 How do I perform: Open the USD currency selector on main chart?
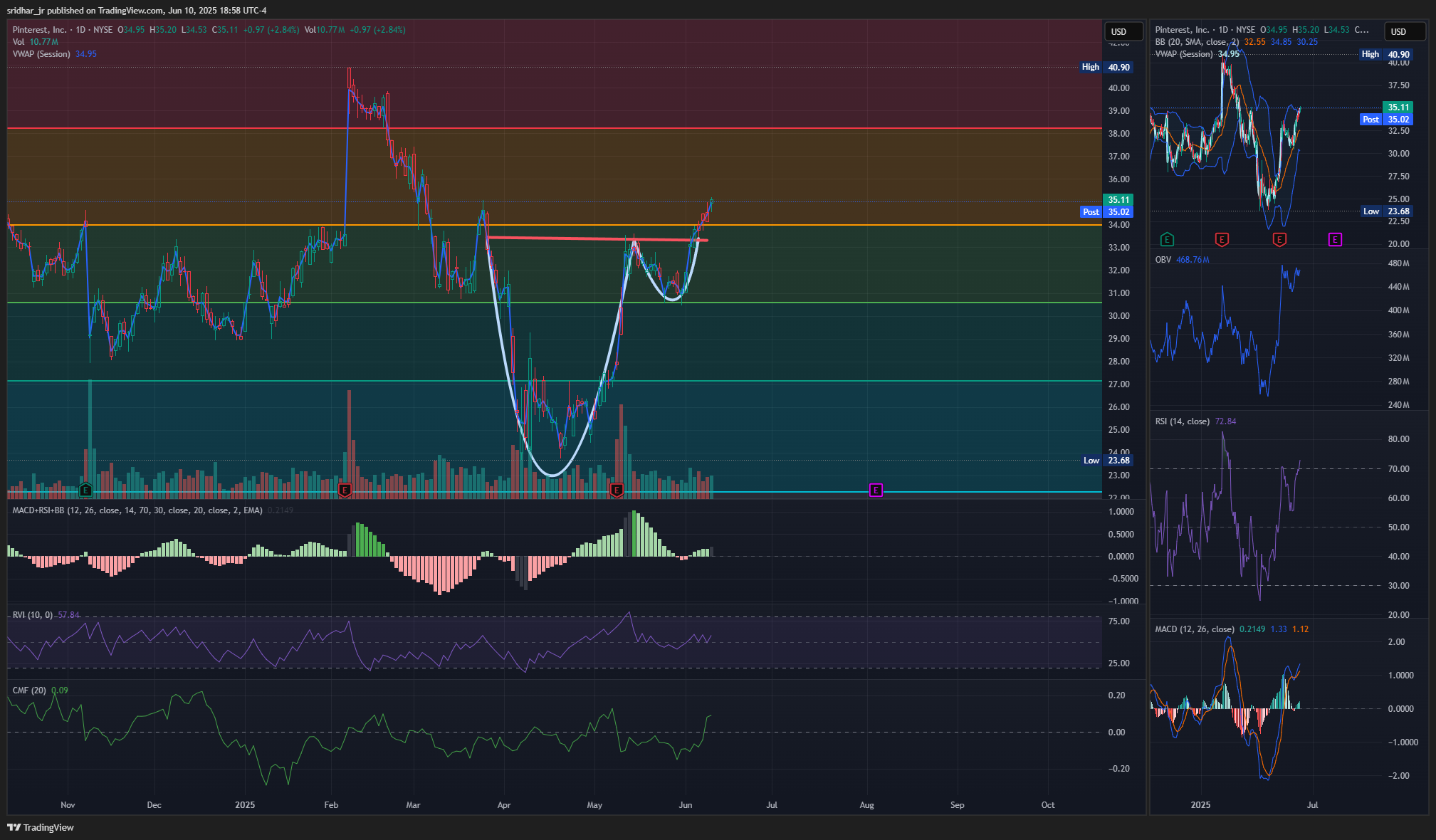[x=1123, y=31]
